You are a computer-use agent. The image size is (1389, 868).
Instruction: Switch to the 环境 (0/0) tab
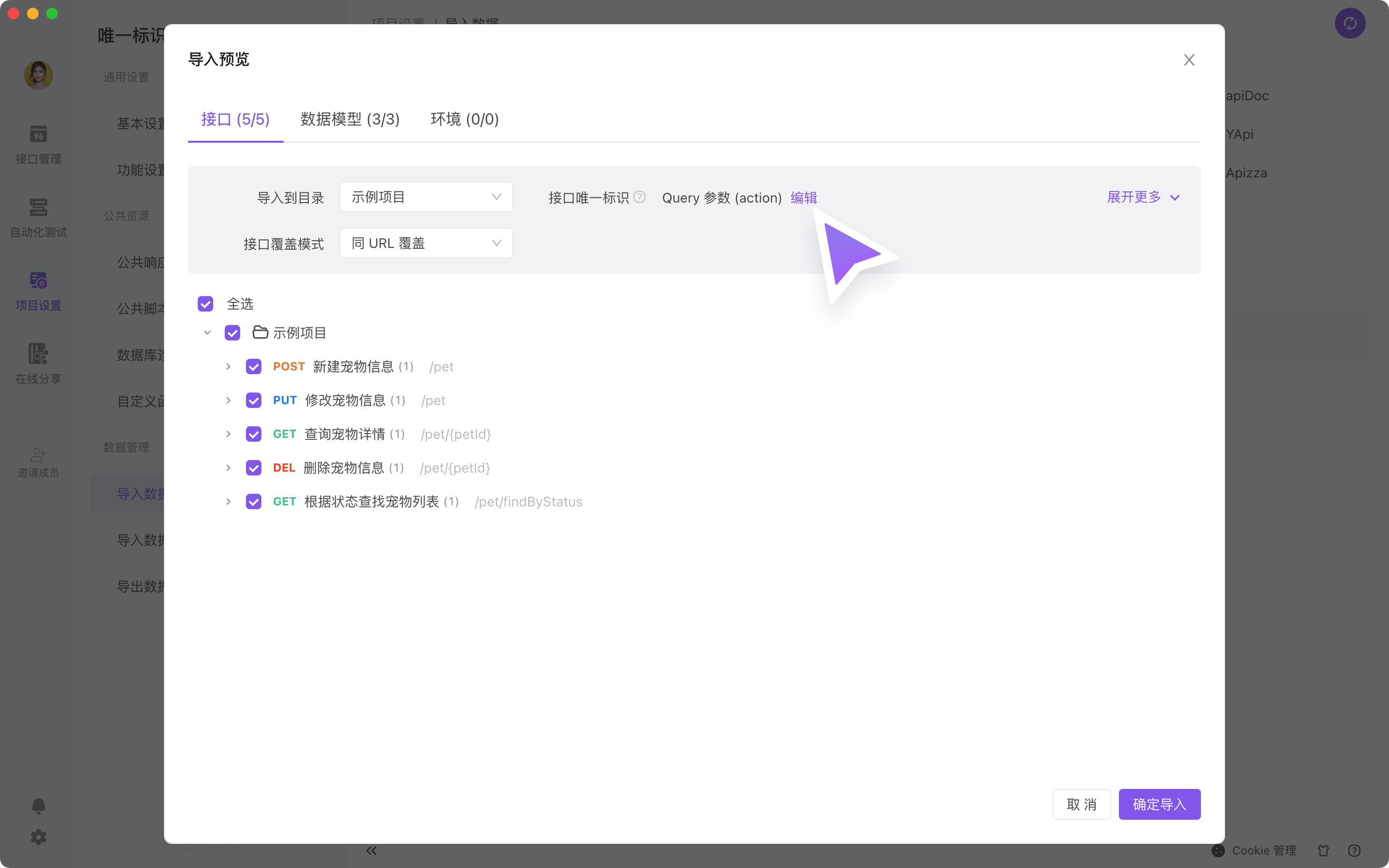pos(464,120)
